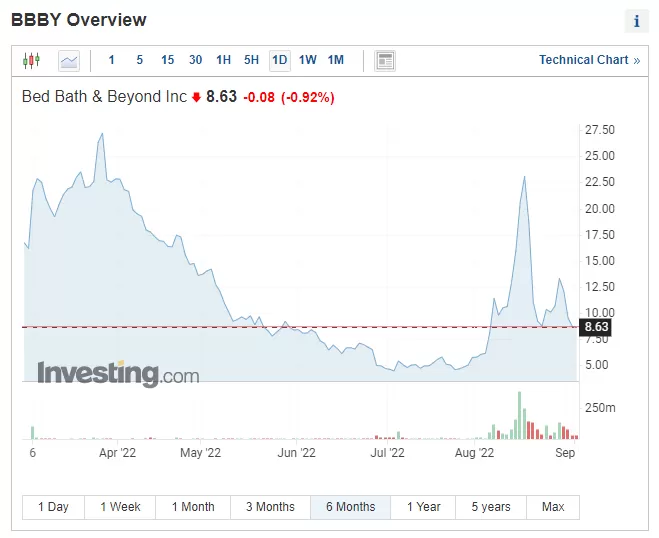Set interval to 1 minute
Viewport: 659px width, 538px height.
(x=111, y=60)
